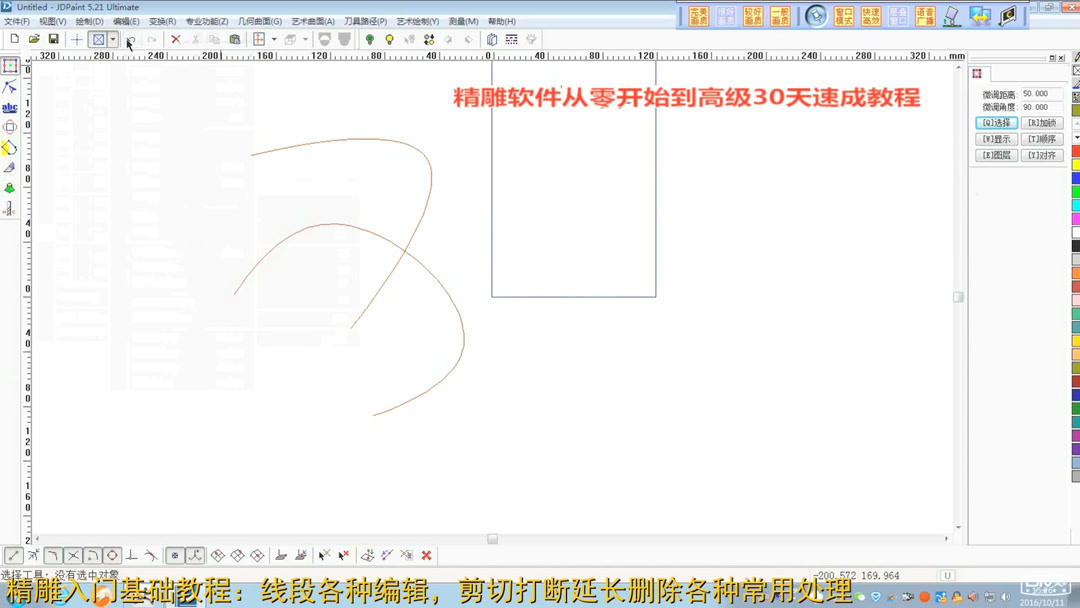
Task: Click the undo arrow icon
Action: pyautogui.click(x=129, y=39)
